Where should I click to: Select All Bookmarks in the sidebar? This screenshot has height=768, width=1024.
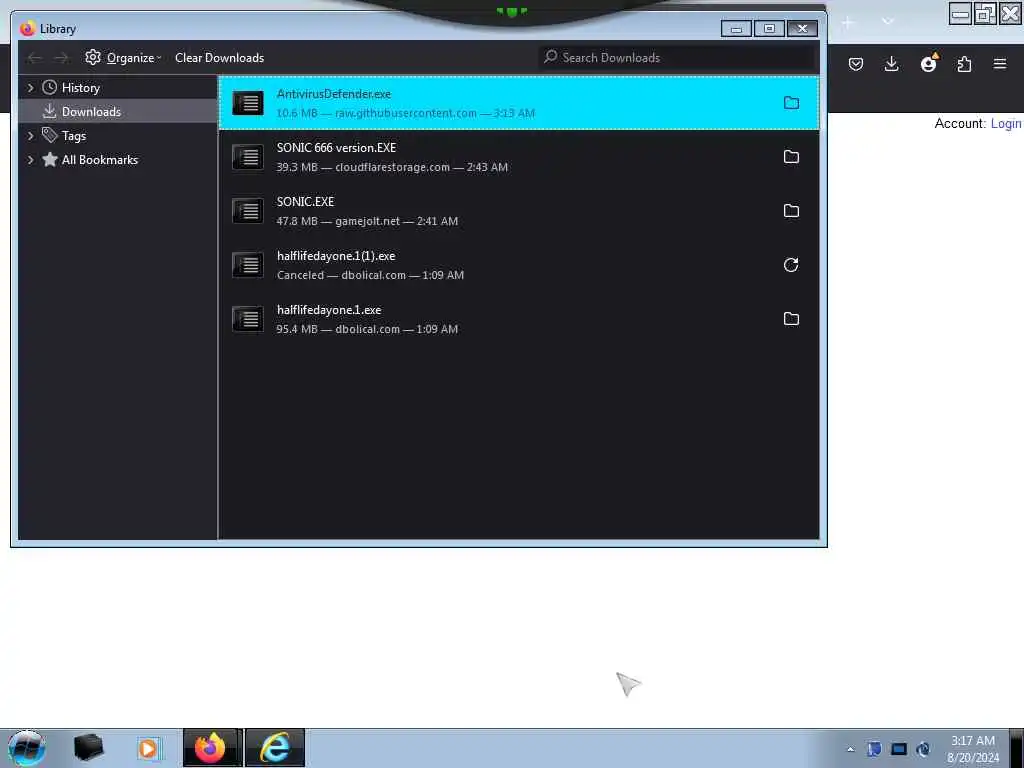(x=99, y=160)
